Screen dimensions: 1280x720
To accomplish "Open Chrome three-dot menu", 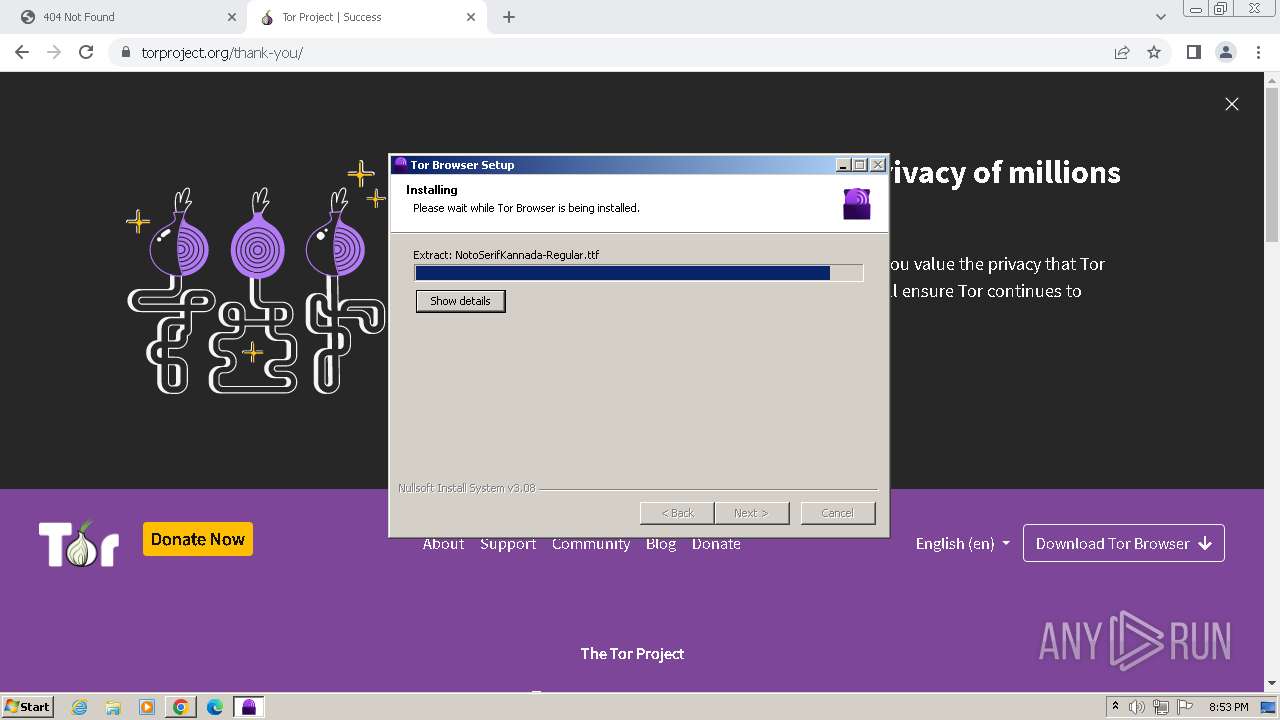I will (1258, 52).
